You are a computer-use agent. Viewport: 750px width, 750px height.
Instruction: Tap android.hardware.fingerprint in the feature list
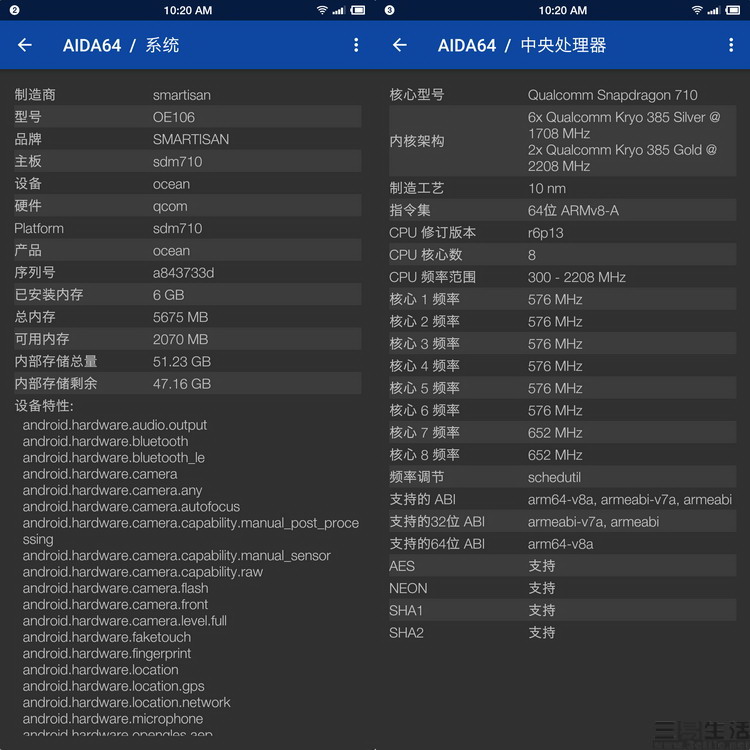pos(107,653)
